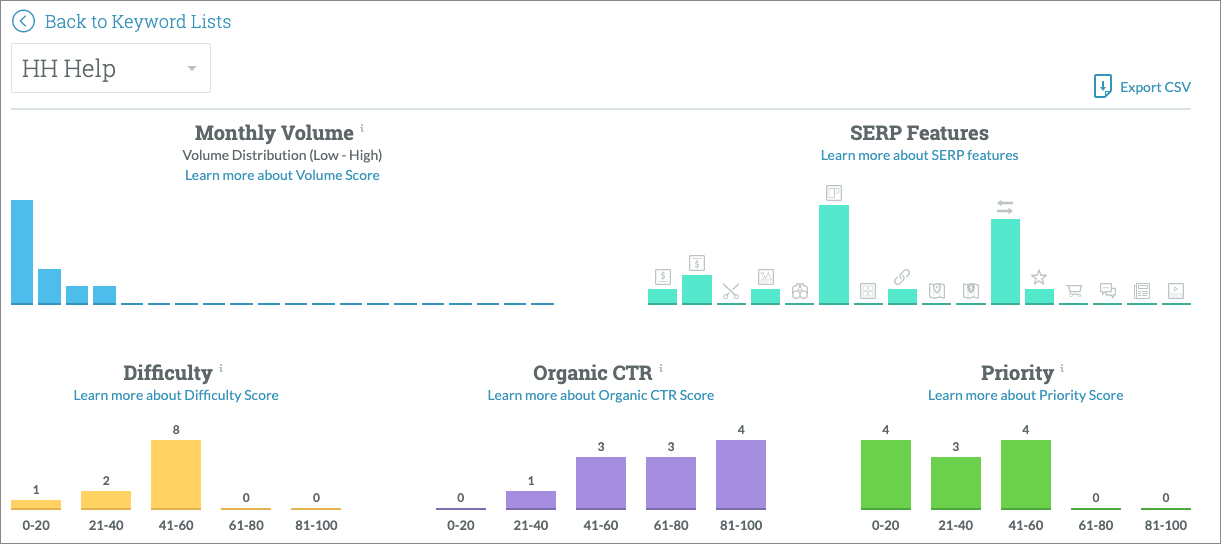Click the shopping cart SERP icon

click(1073, 291)
